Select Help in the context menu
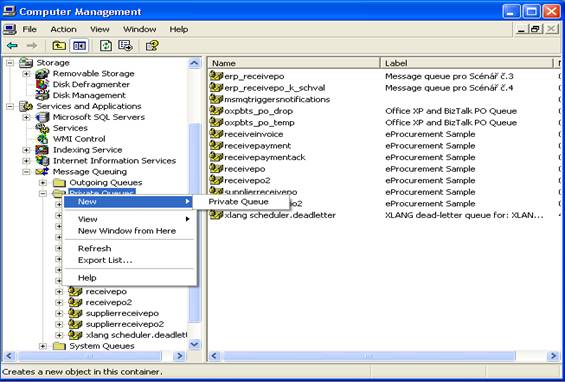The width and height of the screenshot is (565, 382). pos(128,277)
